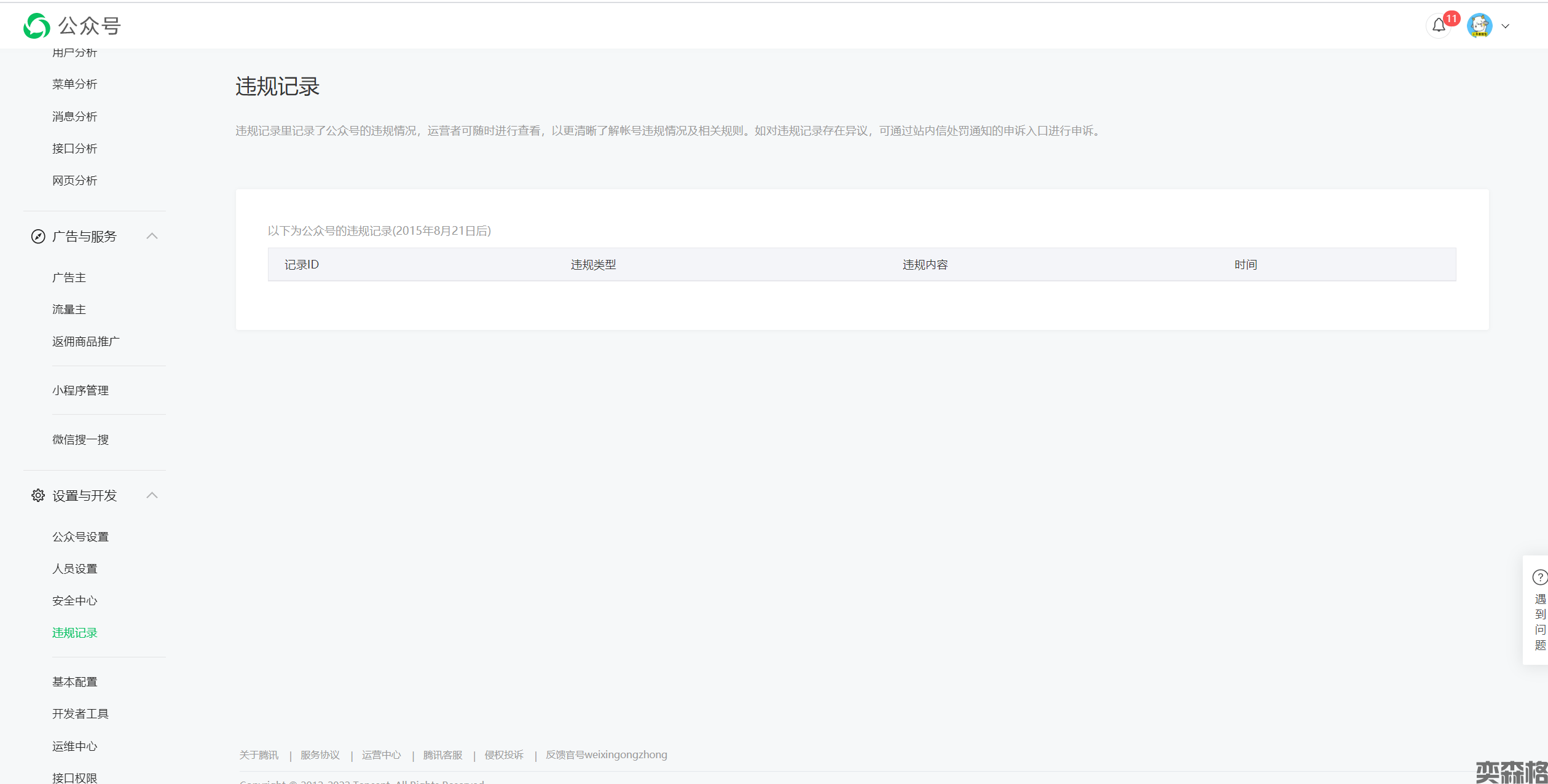Collapse the 设置与开发 section chevron
The width and height of the screenshot is (1548, 784).
click(x=152, y=495)
